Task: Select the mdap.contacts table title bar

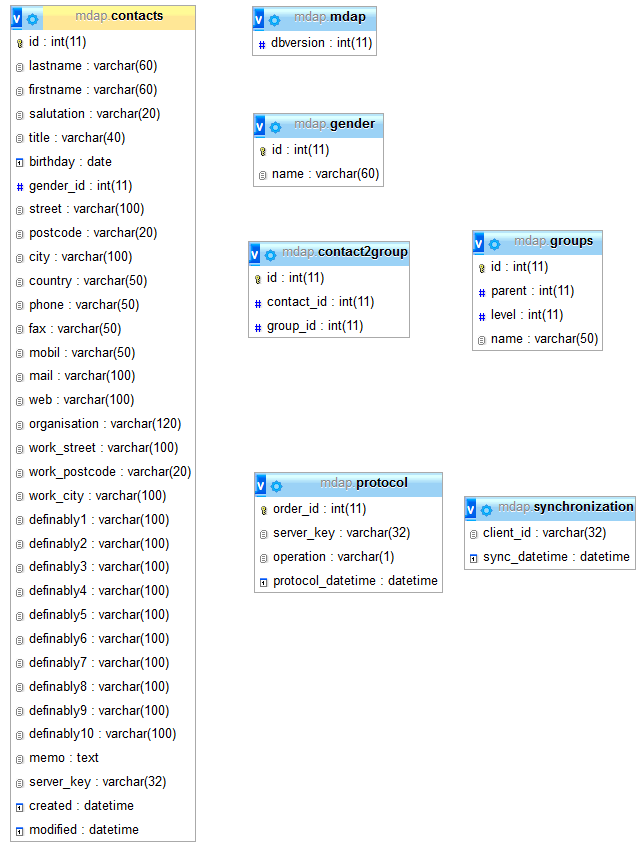Action: [x=118, y=16]
